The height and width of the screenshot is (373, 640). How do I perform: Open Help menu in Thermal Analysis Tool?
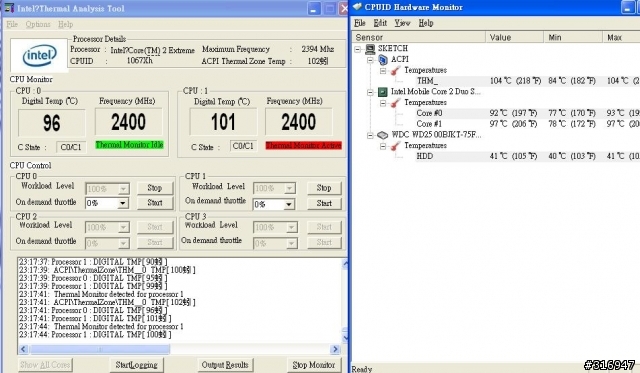pos(65,24)
